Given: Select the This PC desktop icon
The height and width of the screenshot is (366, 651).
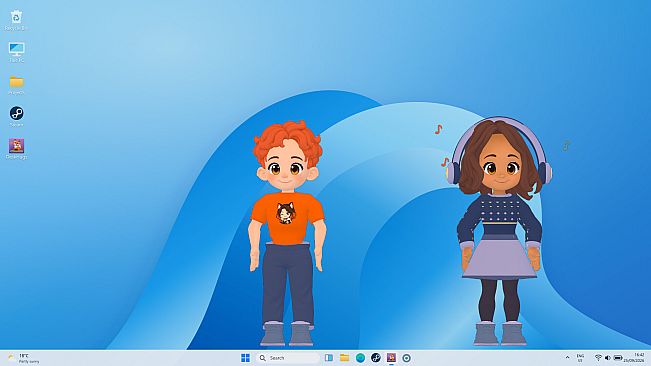Looking at the screenshot, I should click(16, 52).
